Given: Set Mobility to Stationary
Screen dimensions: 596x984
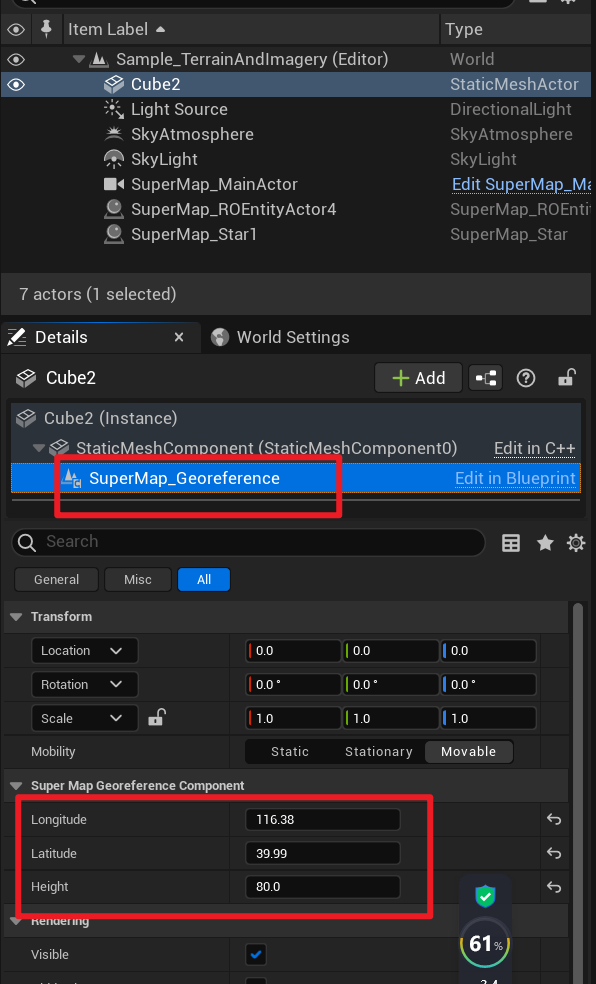Looking at the screenshot, I should point(379,752).
